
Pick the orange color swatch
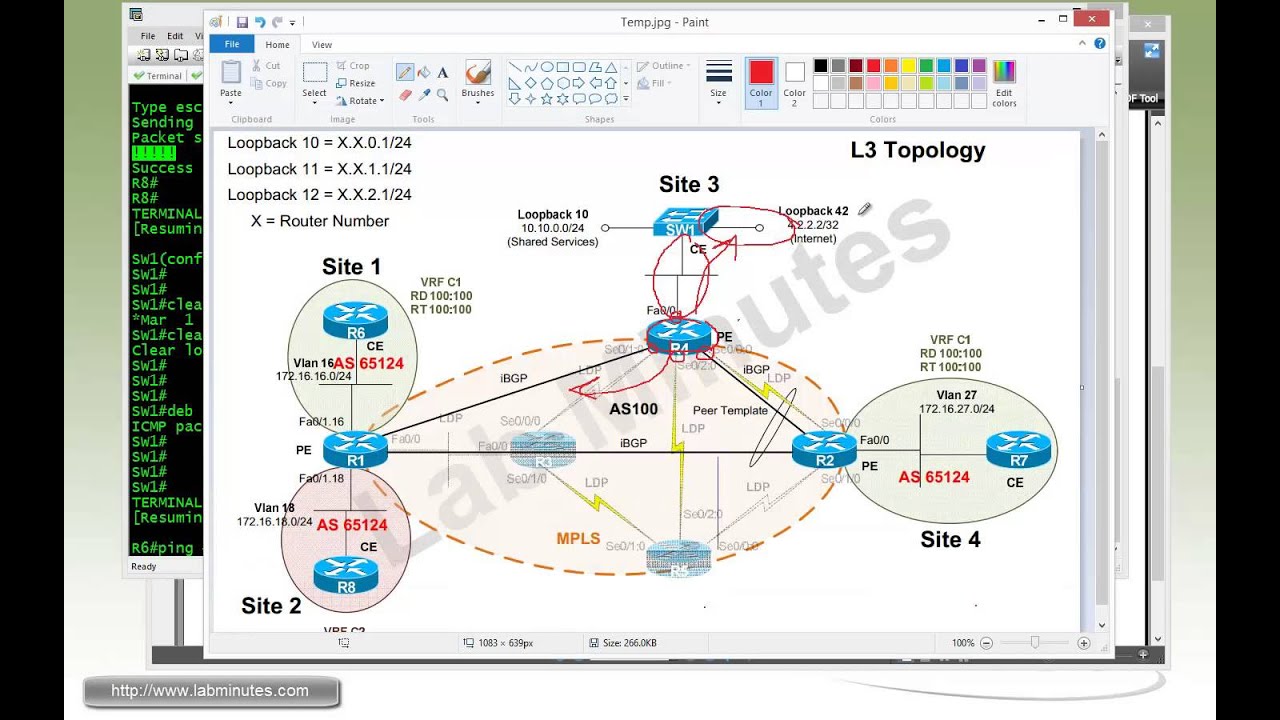(891, 66)
